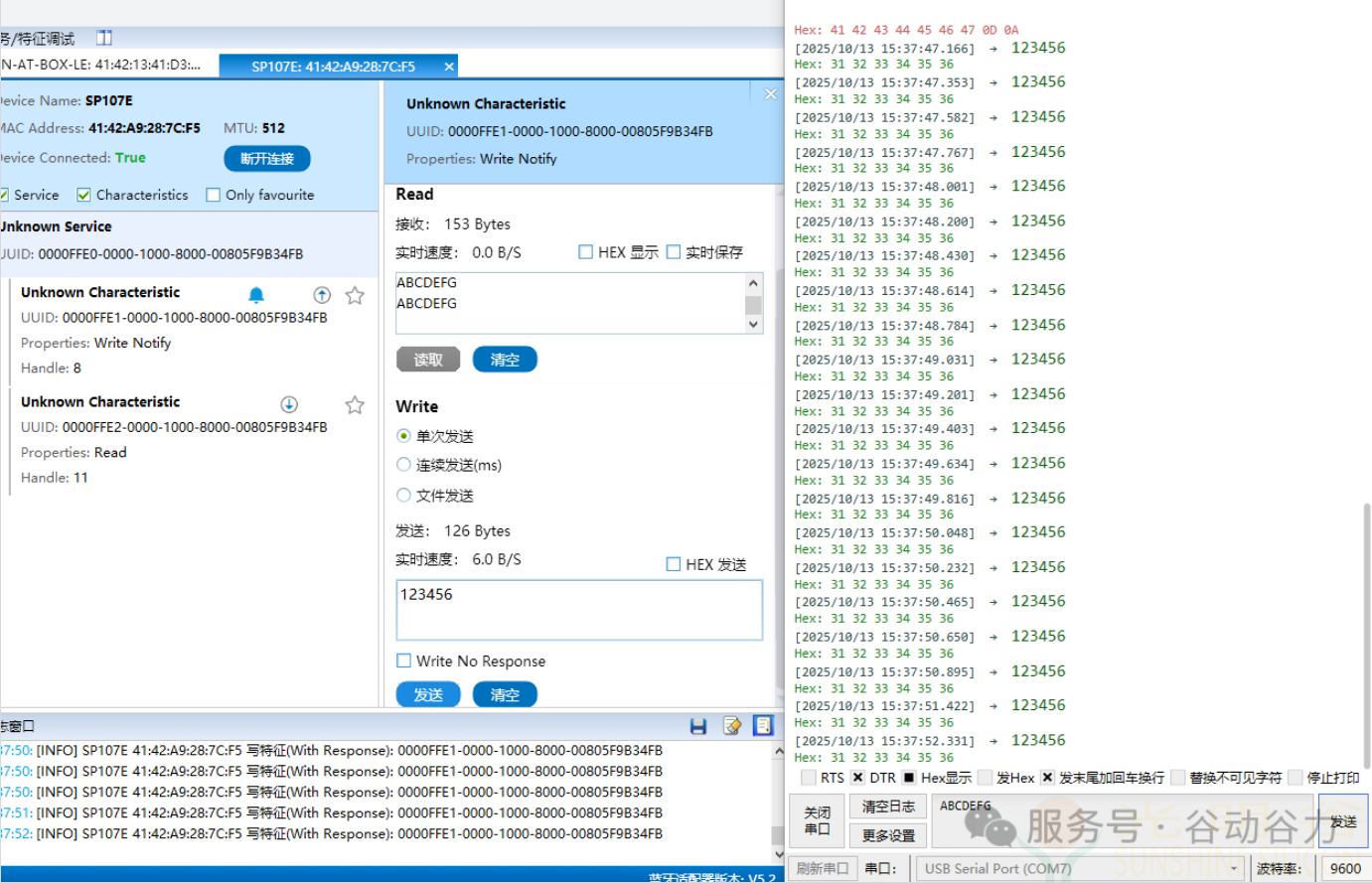1372x883 pixels.
Task: Click log window scrollbar down arrow
Action: tap(778, 854)
